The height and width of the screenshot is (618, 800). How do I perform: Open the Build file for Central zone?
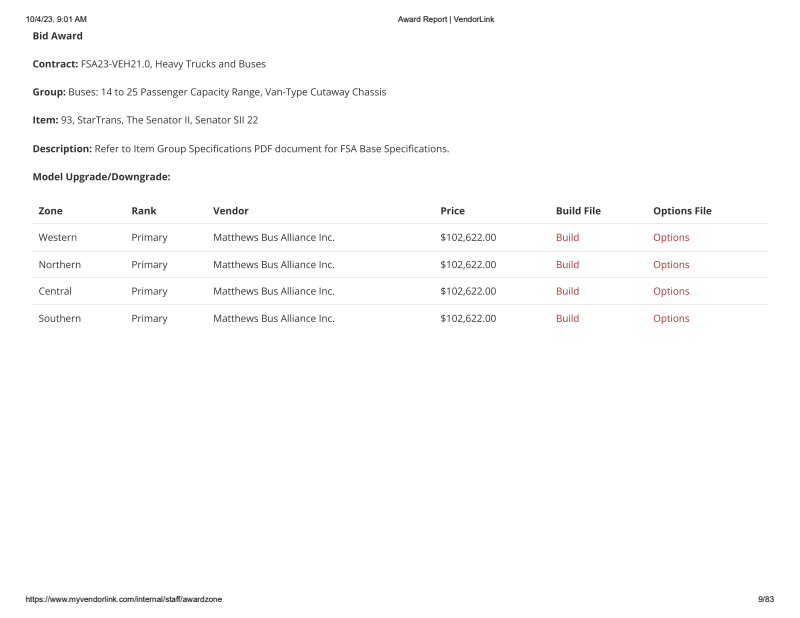coord(567,292)
